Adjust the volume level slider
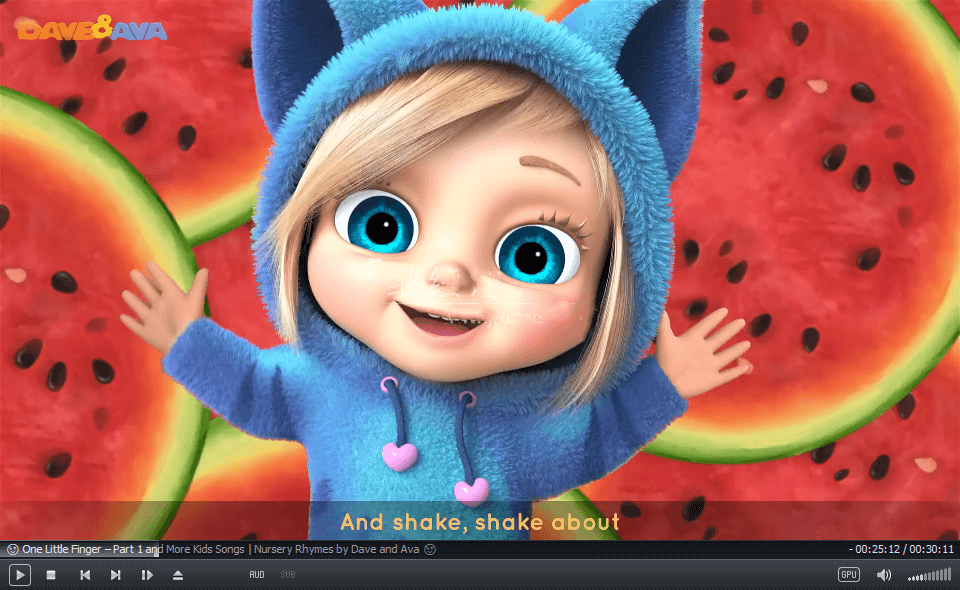Viewport: 960px width, 590px height. click(x=929, y=575)
